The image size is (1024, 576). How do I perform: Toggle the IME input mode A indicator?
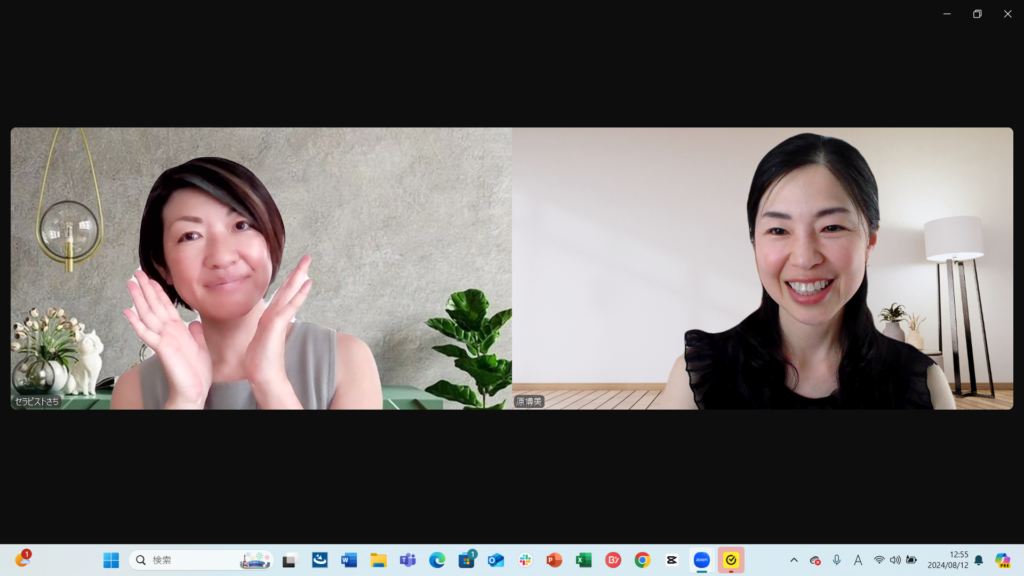click(x=858, y=560)
